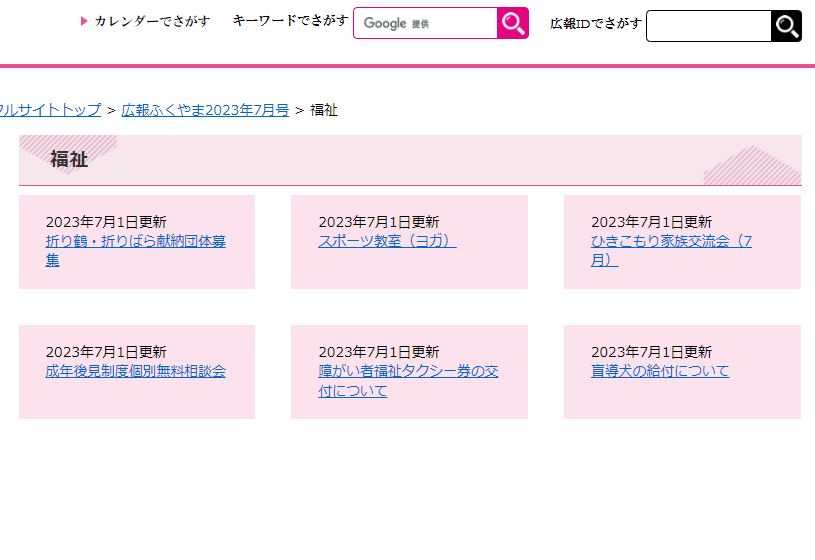815x560 pixels.
Task: Open the ひきこもり家族交流会(7月) link
Action: click(670, 241)
